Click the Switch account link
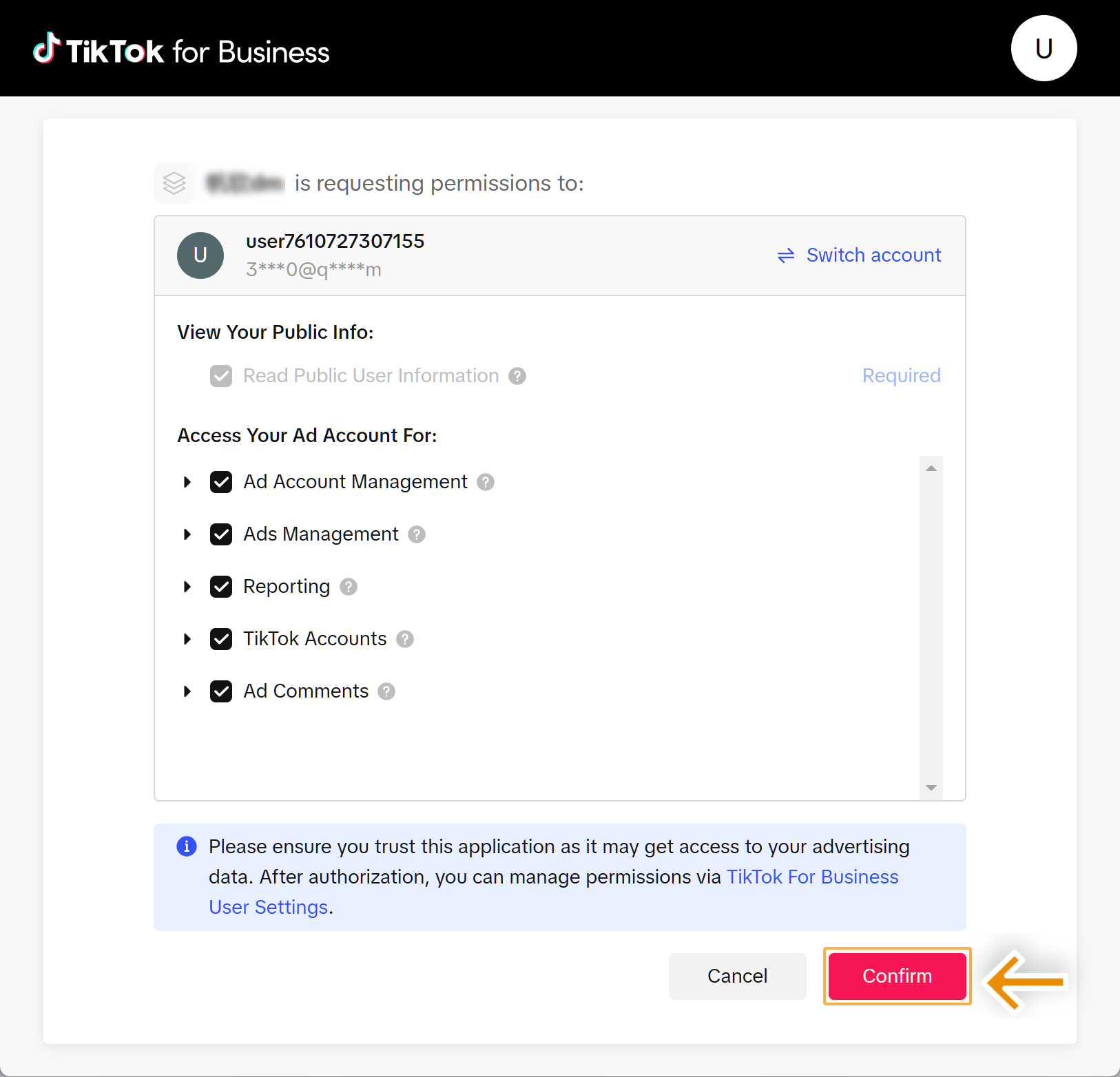1120x1077 pixels. tap(860, 255)
